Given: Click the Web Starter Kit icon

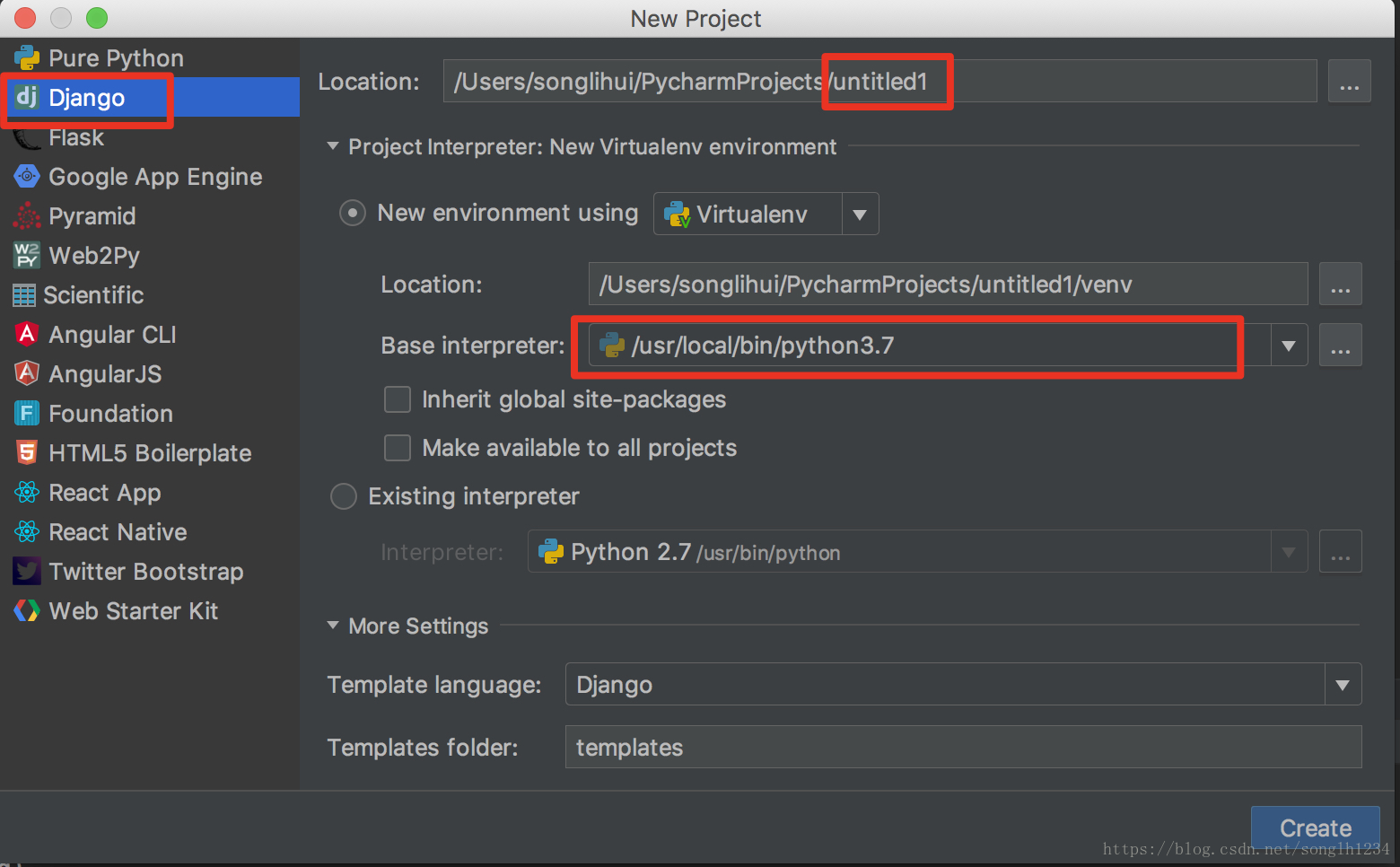Looking at the screenshot, I should (27, 610).
